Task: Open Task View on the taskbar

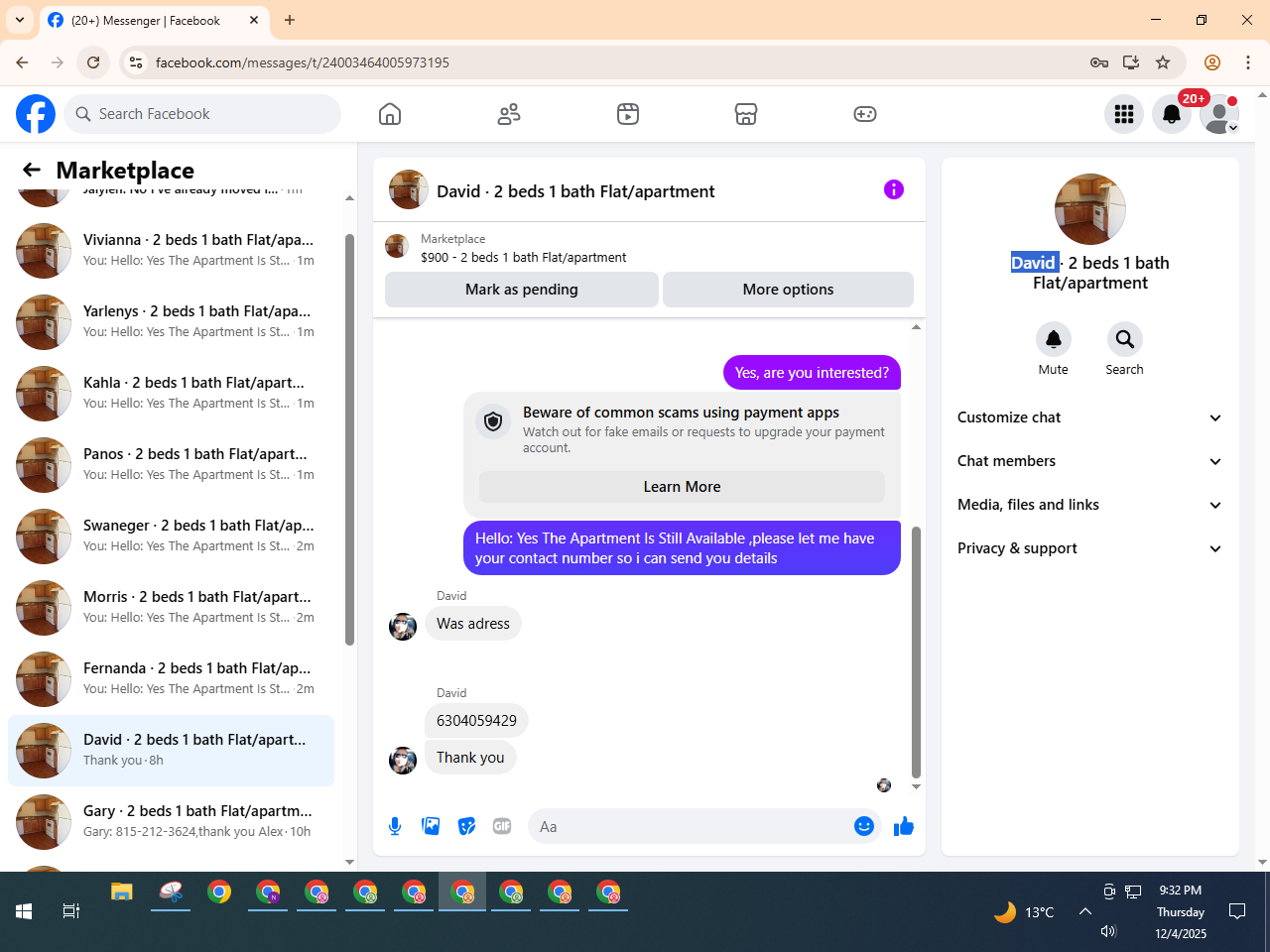Action: pos(71,911)
